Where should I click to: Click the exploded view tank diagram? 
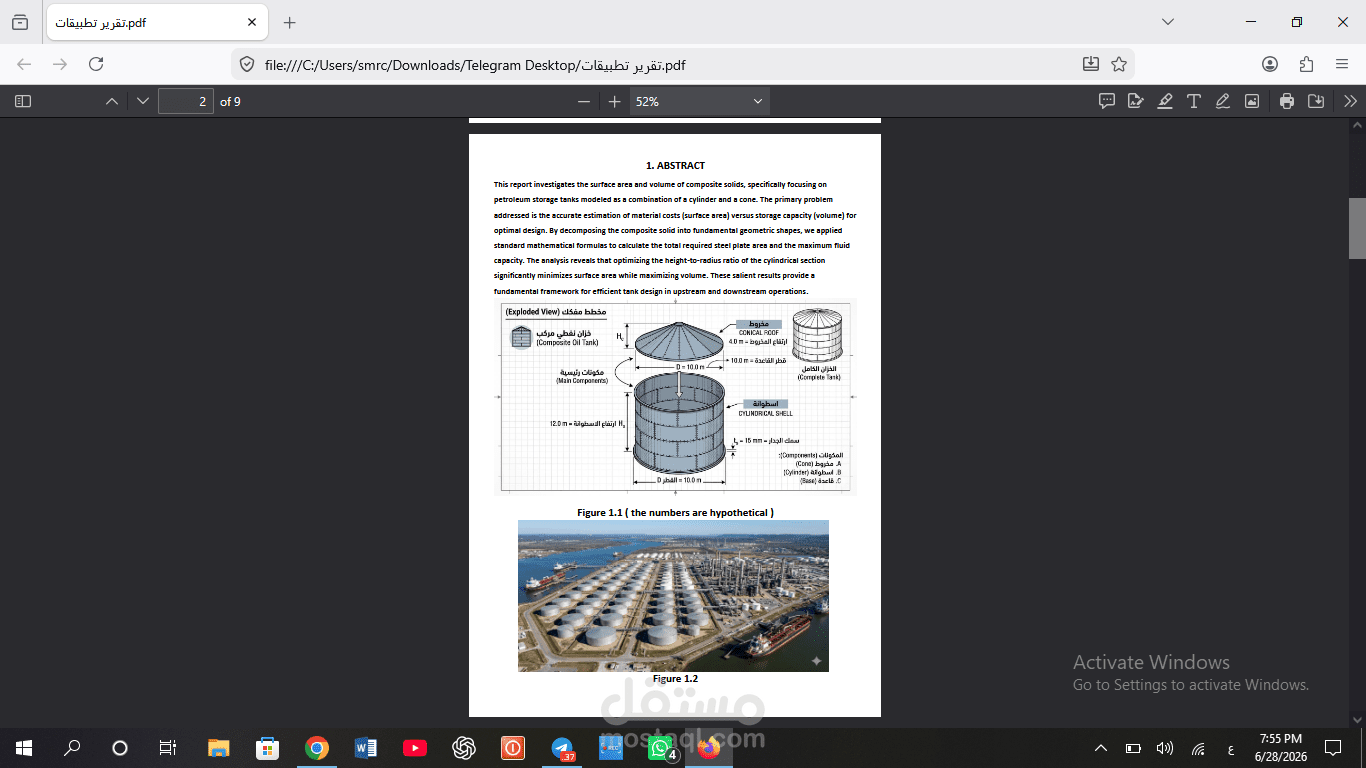(x=675, y=397)
